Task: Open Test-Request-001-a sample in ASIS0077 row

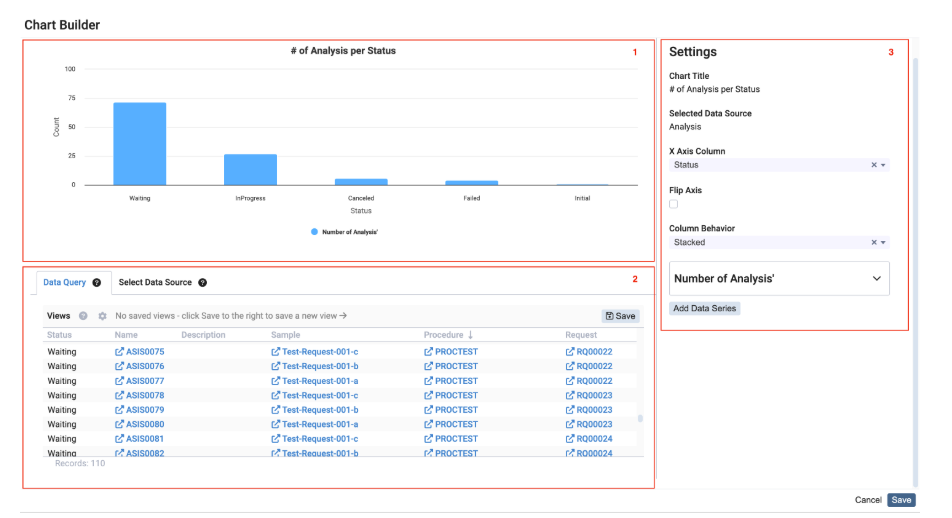Action: click(x=320, y=381)
